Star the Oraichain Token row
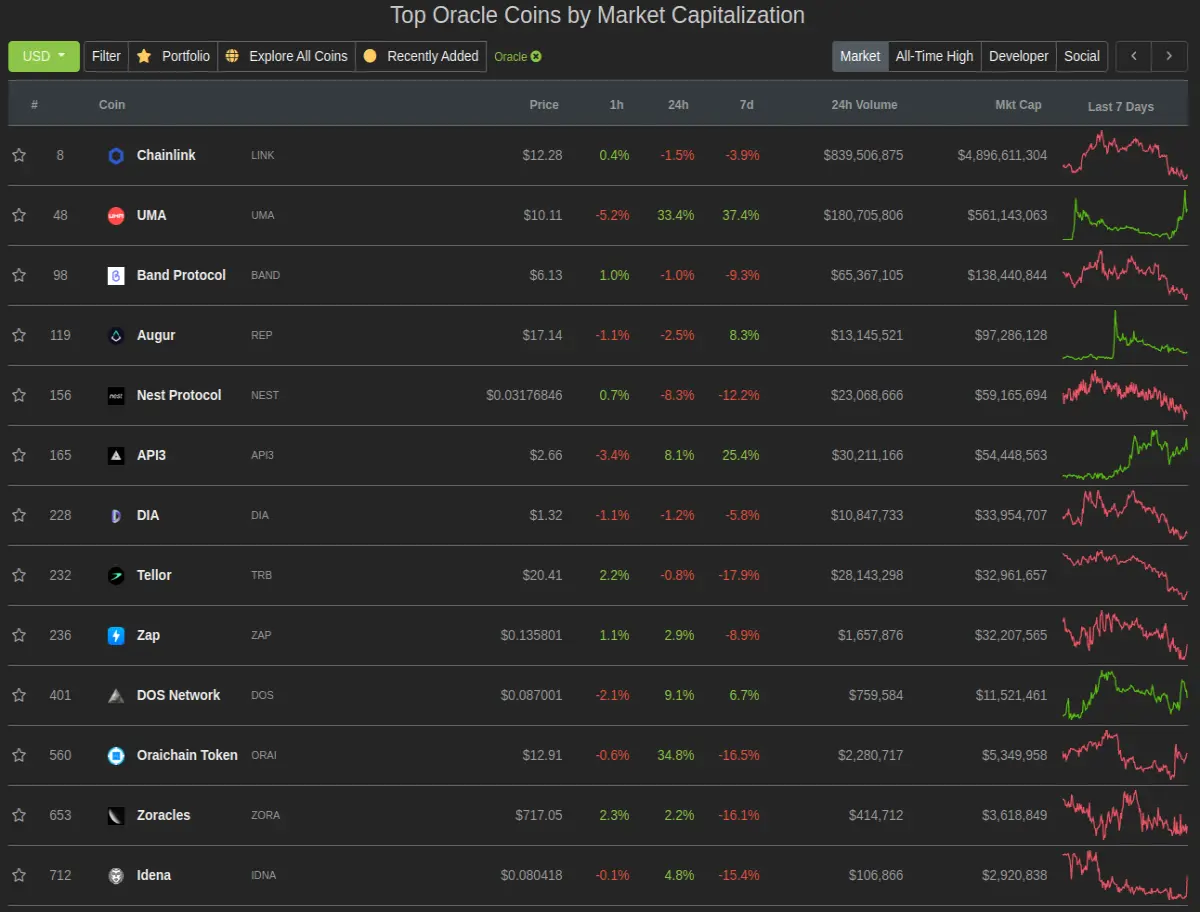 19,755
